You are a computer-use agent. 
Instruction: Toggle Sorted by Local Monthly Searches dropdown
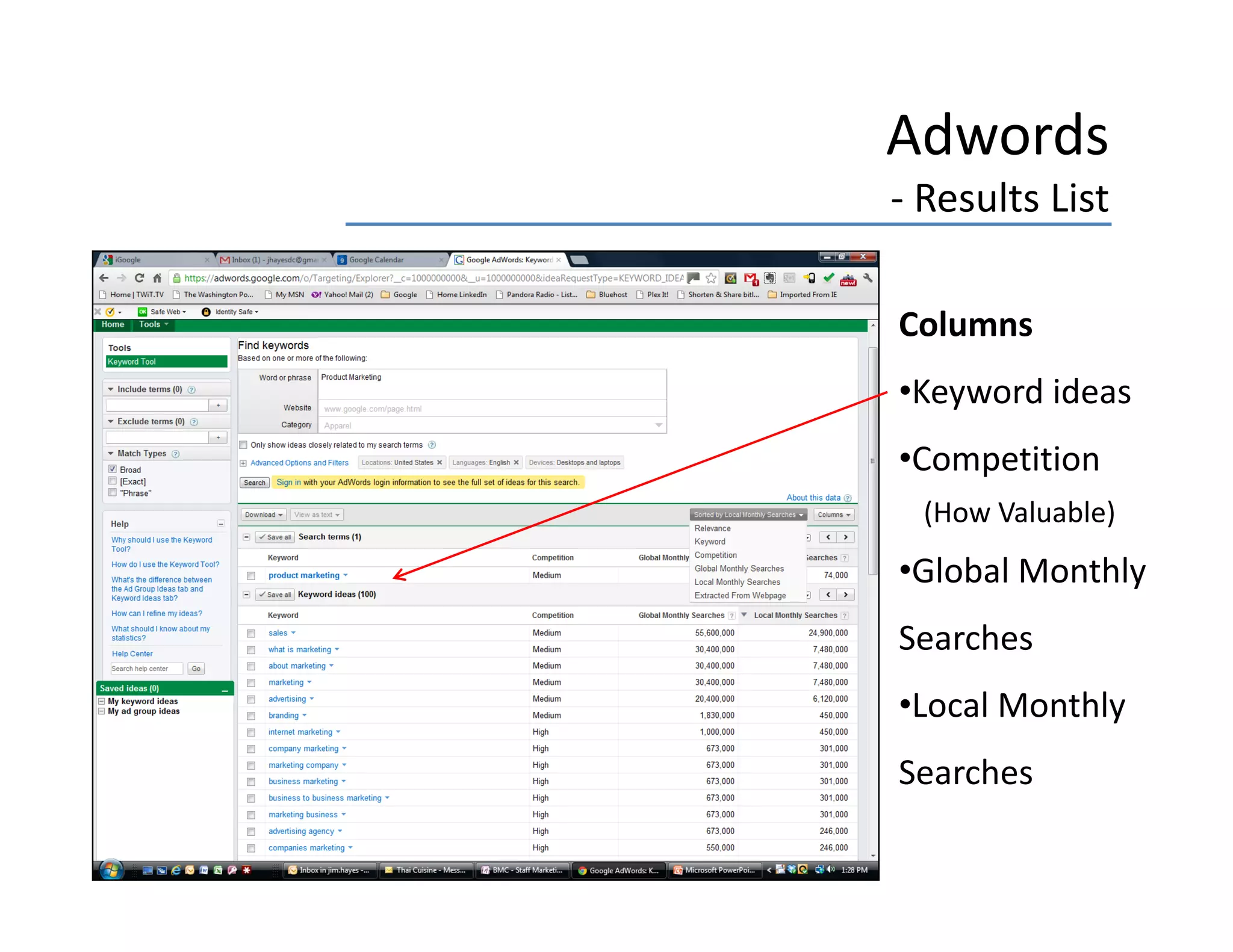click(x=748, y=515)
